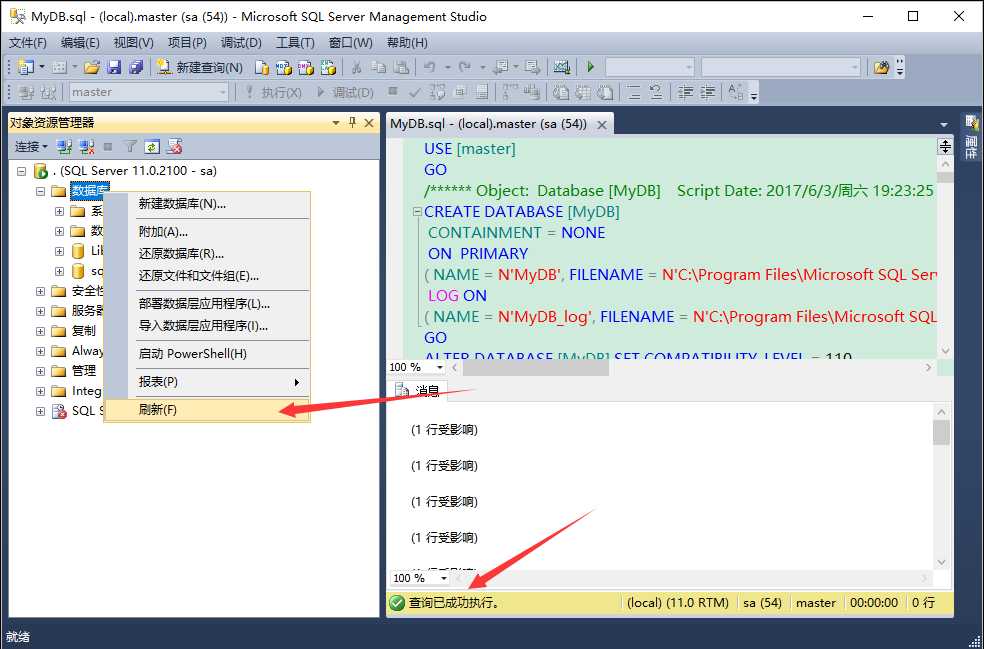Click the editor split-window handle icon

[x=945, y=147]
